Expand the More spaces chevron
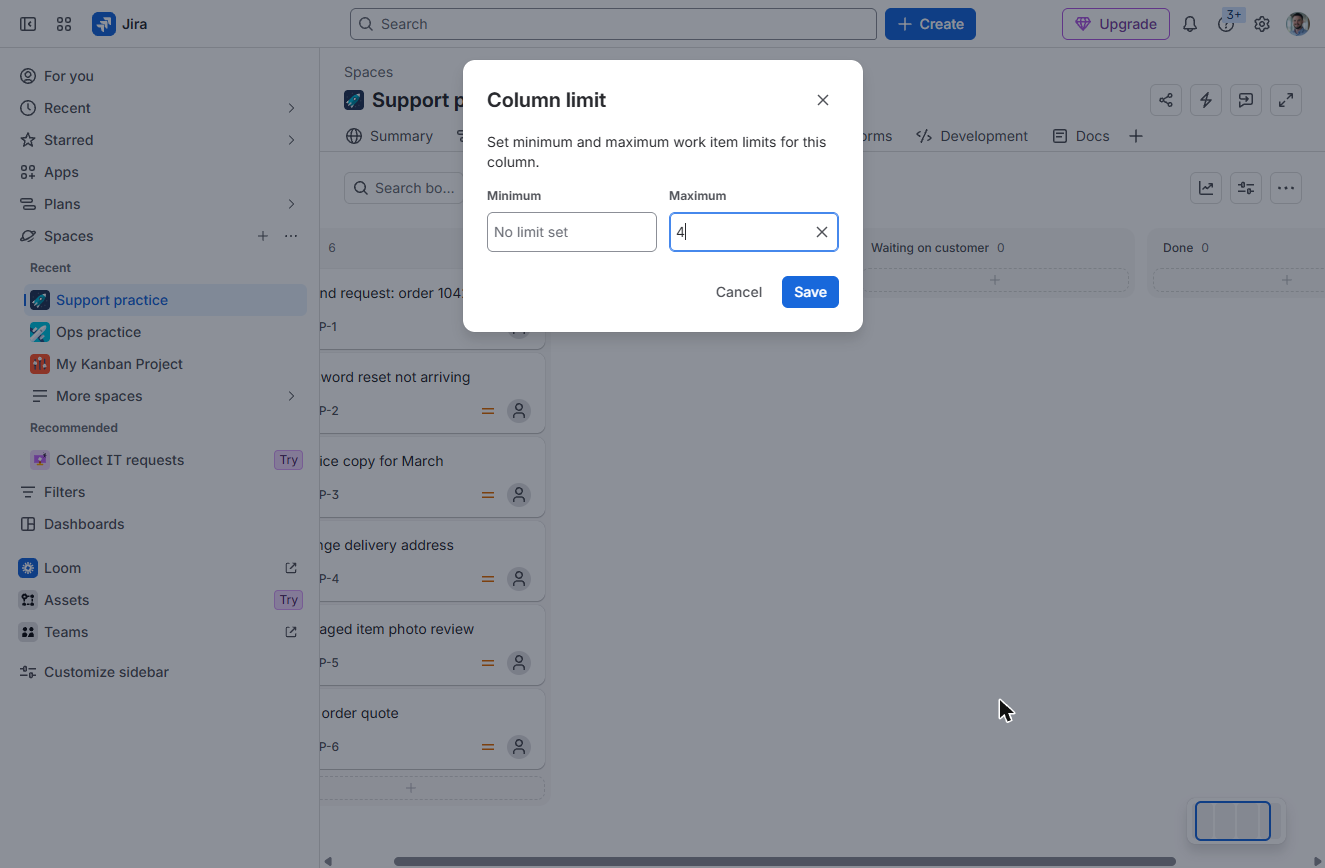 (x=291, y=396)
